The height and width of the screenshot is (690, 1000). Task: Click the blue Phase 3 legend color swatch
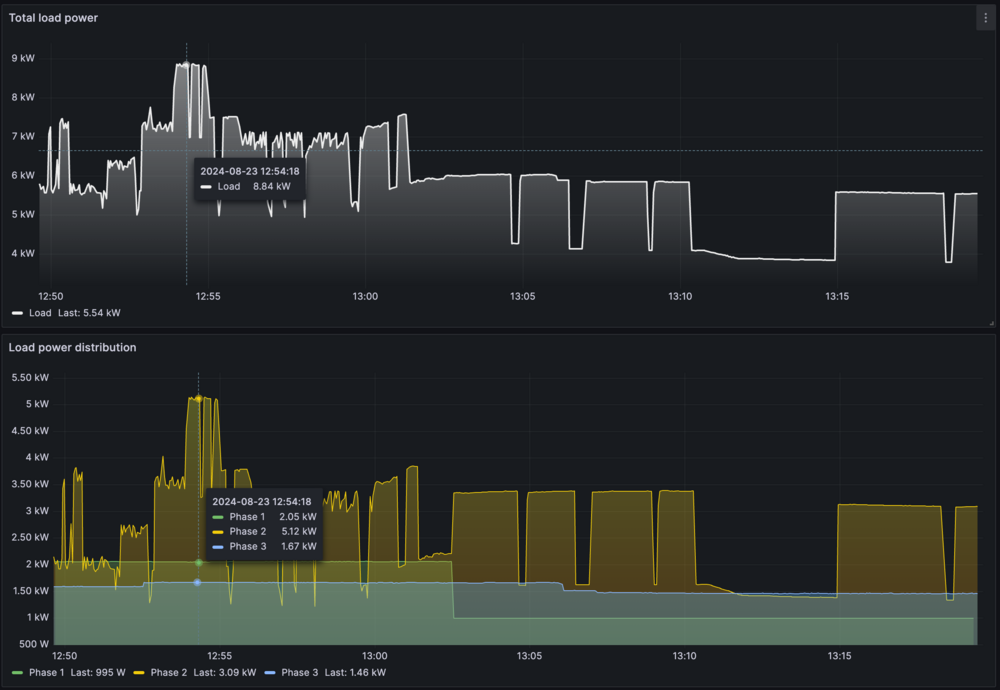coord(272,672)
